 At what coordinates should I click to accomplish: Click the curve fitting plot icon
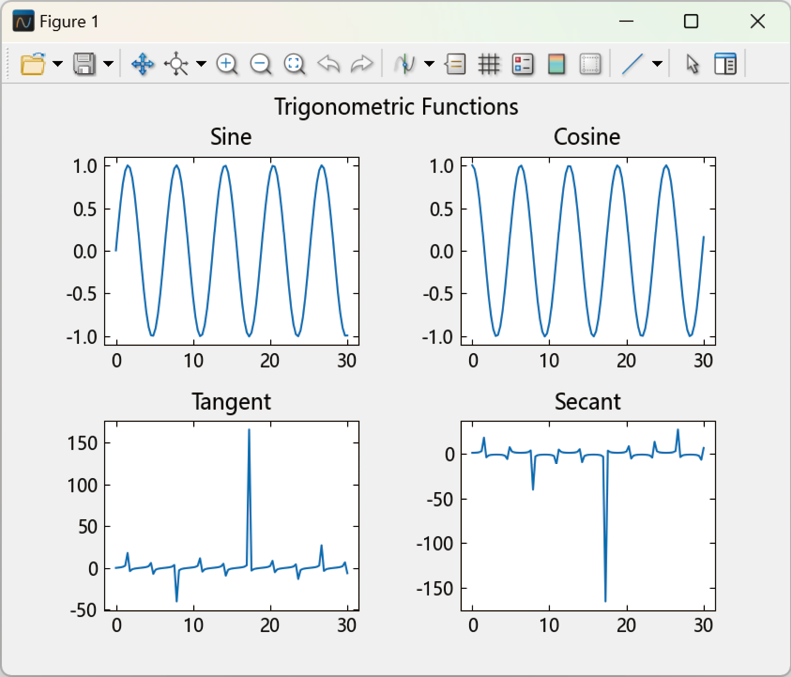coord(405,64)
